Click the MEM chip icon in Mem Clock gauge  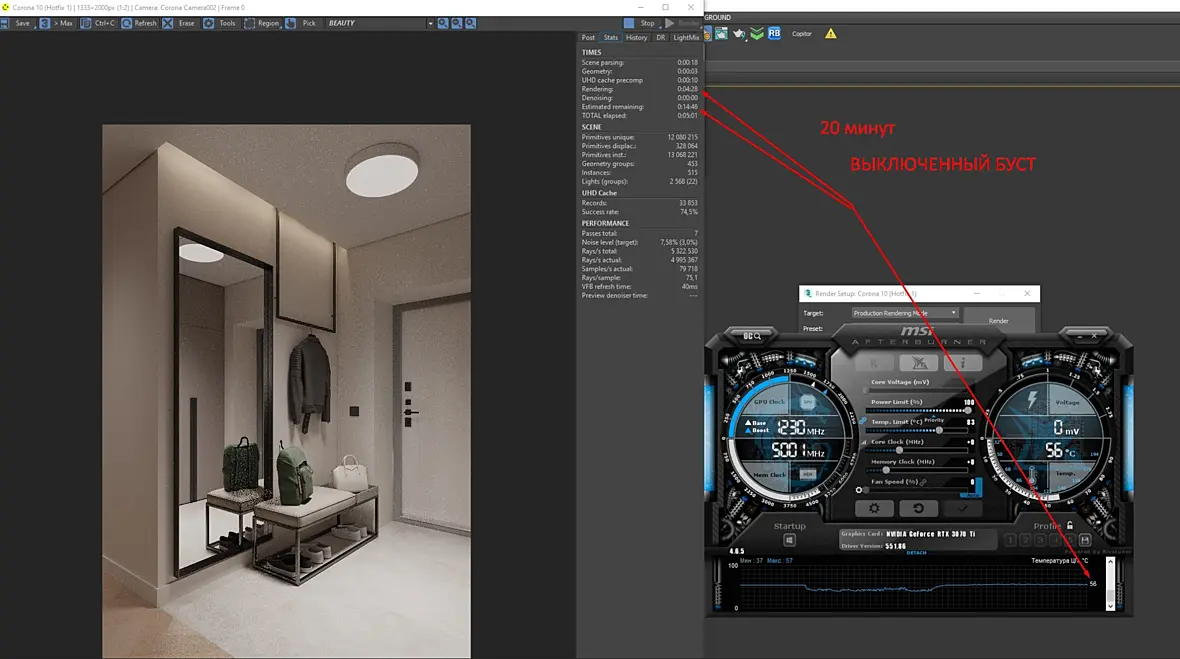807,474
